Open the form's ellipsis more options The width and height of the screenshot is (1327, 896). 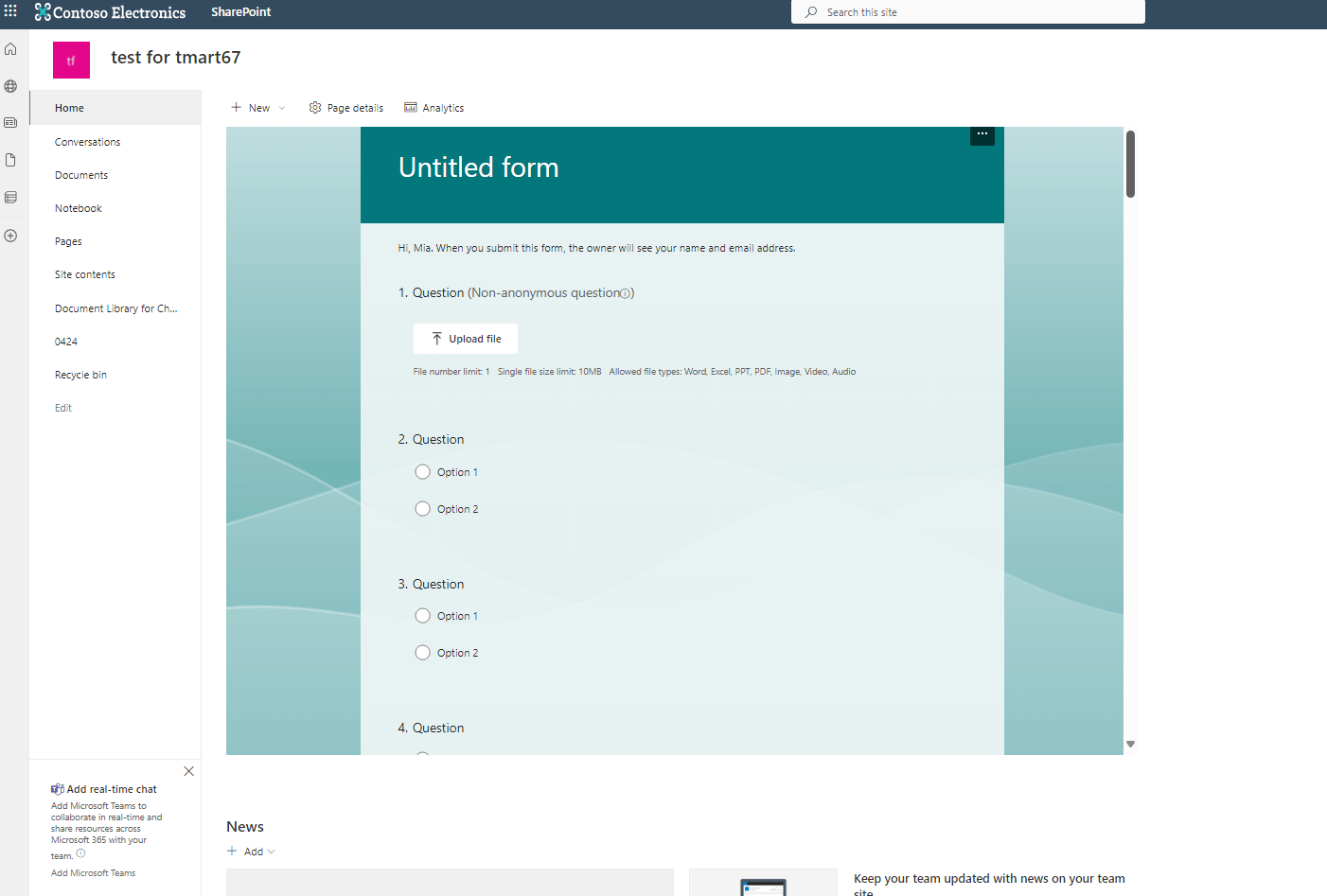(982, 134)
